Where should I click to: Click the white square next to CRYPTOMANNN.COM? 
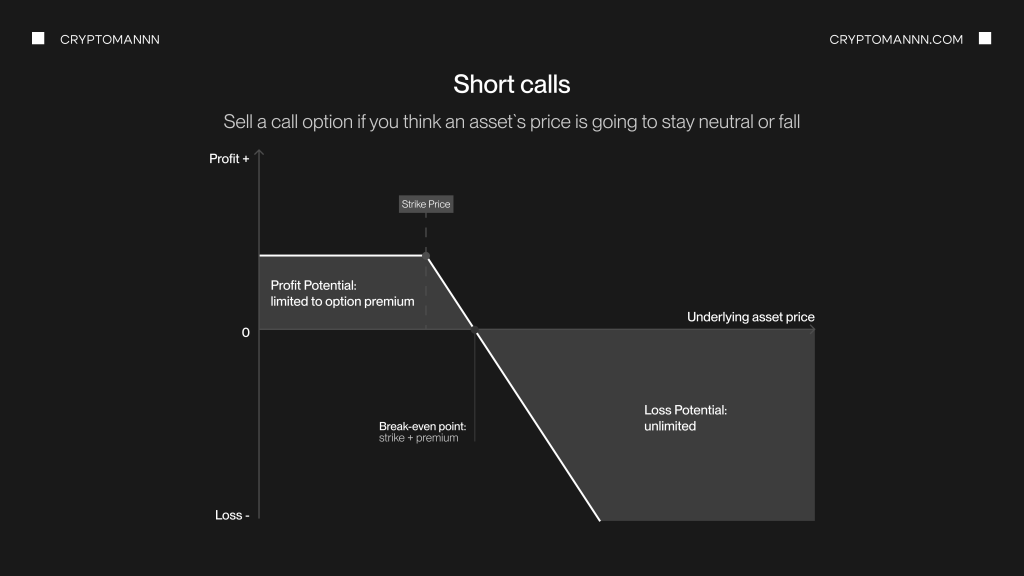[x=985, y=39]
